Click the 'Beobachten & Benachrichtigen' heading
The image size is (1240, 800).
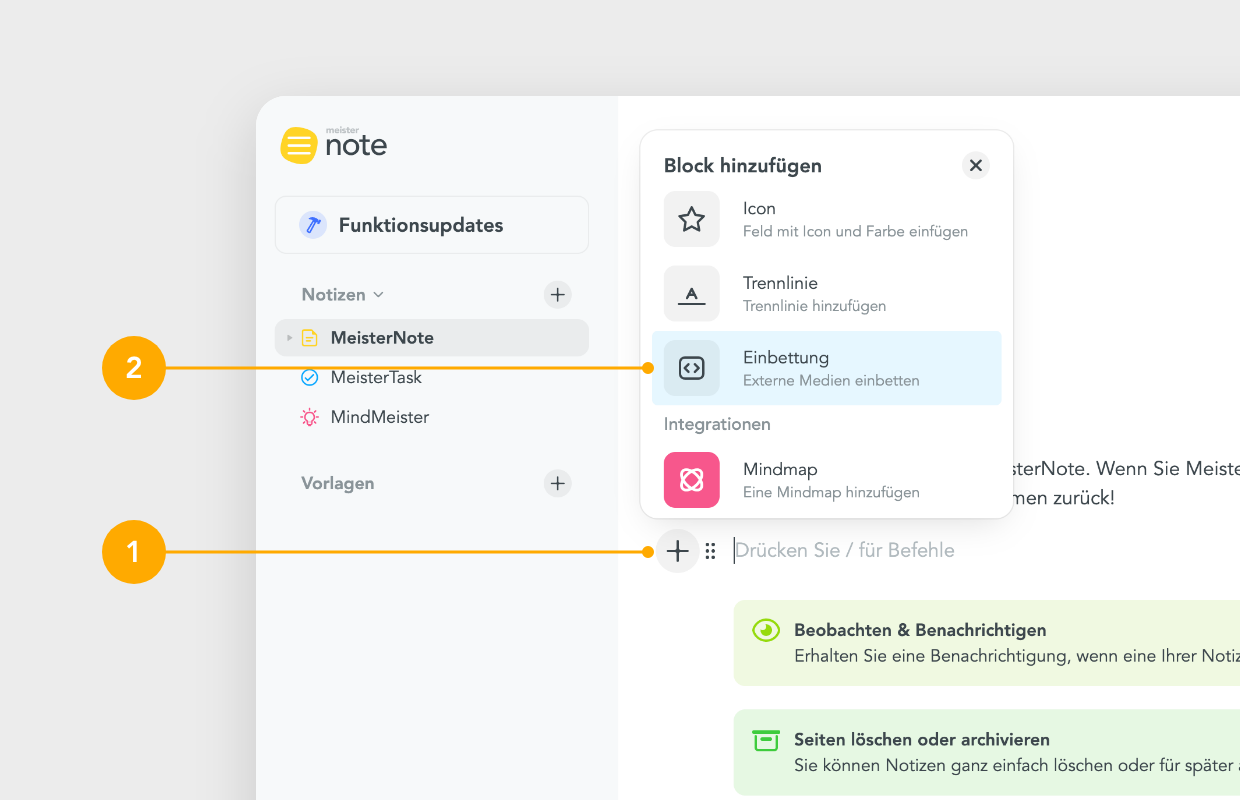pos(920,630)
